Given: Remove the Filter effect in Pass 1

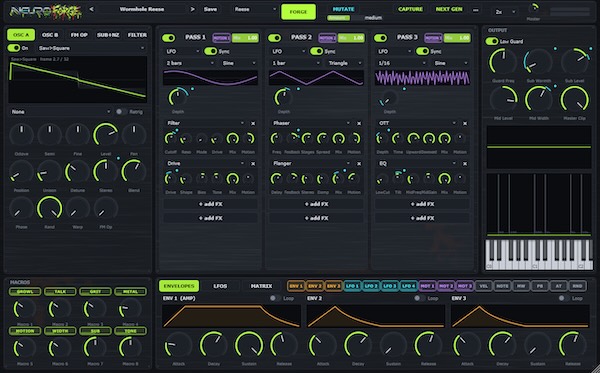Looking at the screenshot, I should 253,123.
